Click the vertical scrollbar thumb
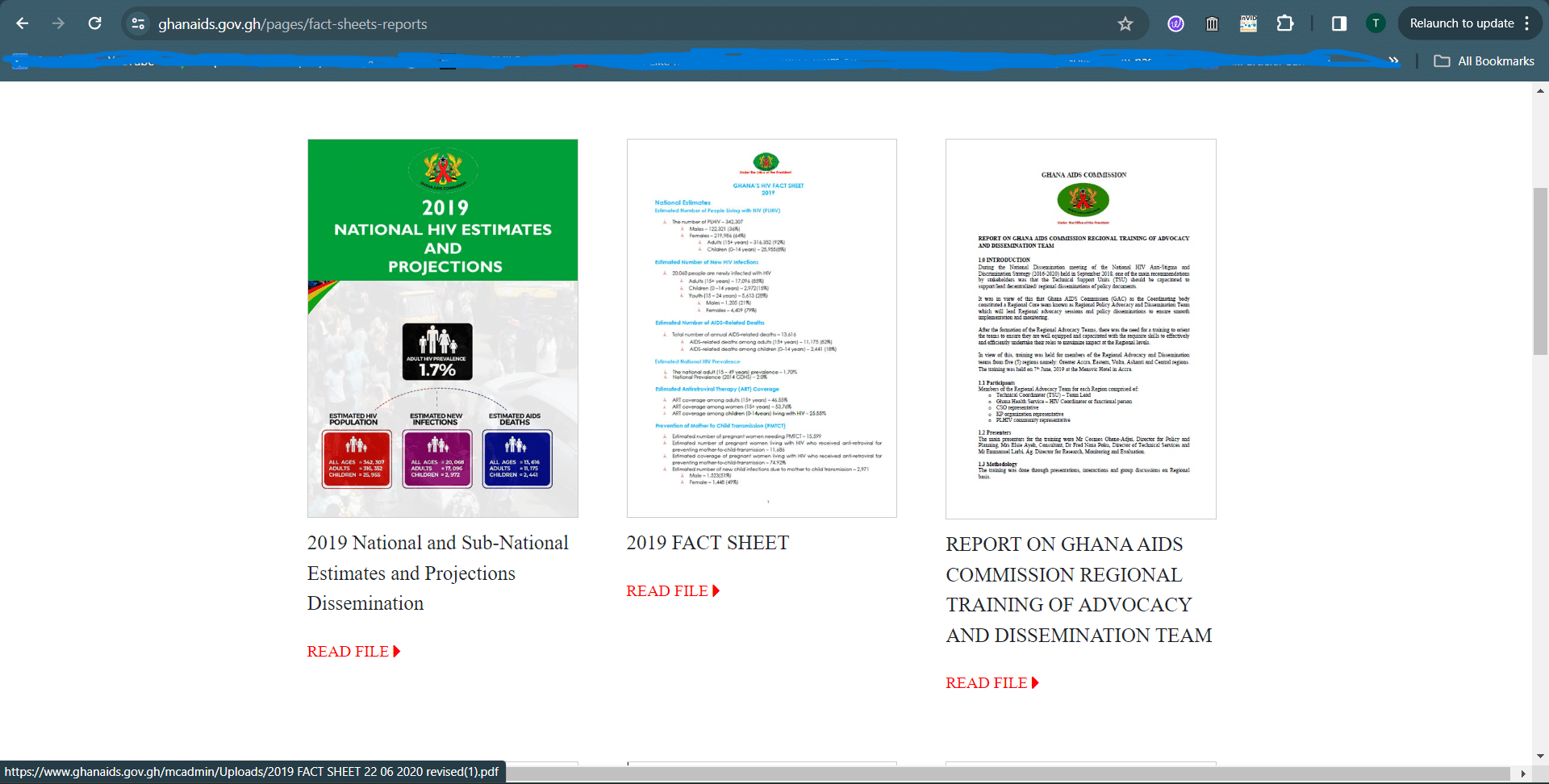This screenshot has height=784, width=1549. tap(1540, 270)
